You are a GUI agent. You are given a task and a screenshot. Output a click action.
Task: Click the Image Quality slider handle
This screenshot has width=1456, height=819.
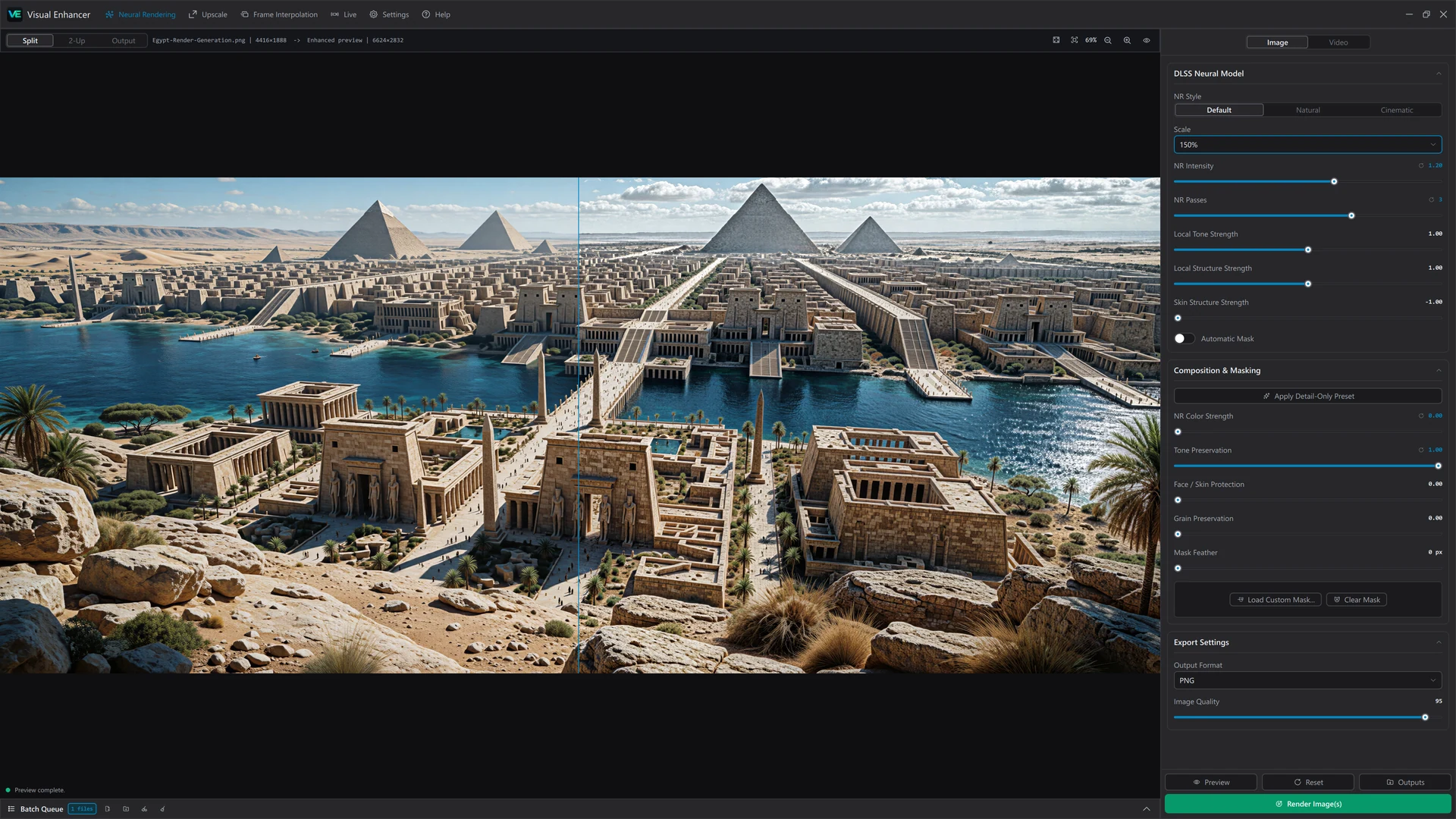pyautogui.click(x=1425, y=717)
